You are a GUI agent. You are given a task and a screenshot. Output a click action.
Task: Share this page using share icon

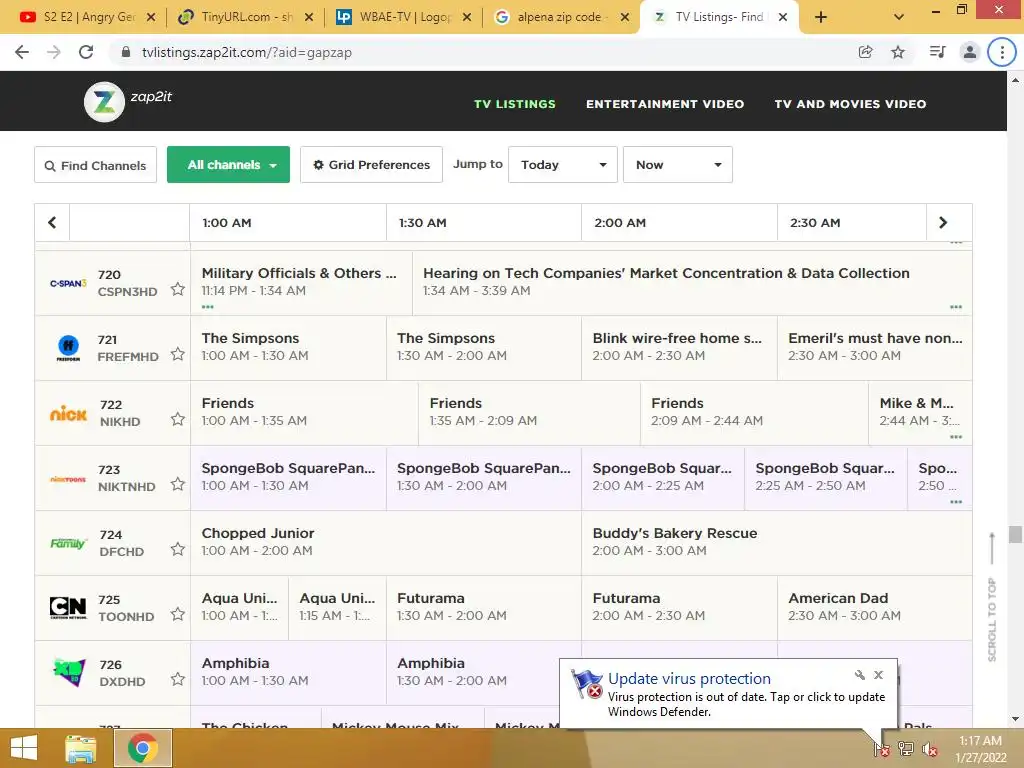click(x=865, y=52)
